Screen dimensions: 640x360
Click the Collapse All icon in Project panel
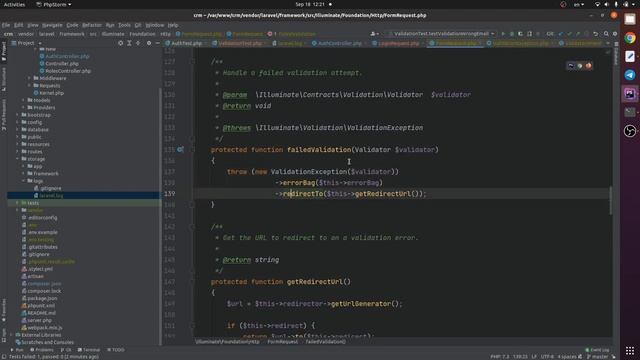click(138, 43)
